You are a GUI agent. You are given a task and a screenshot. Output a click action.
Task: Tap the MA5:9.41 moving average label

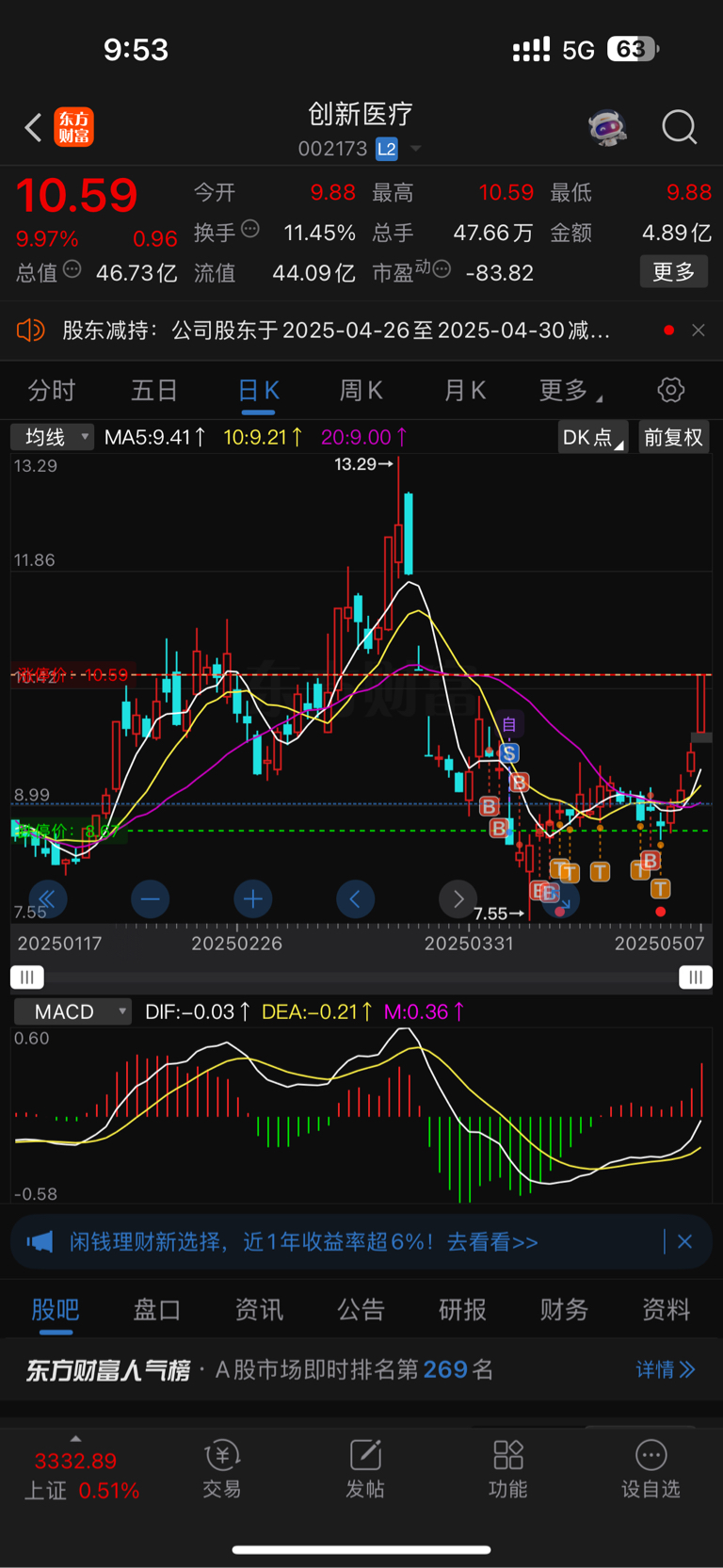tap(156, 437)
